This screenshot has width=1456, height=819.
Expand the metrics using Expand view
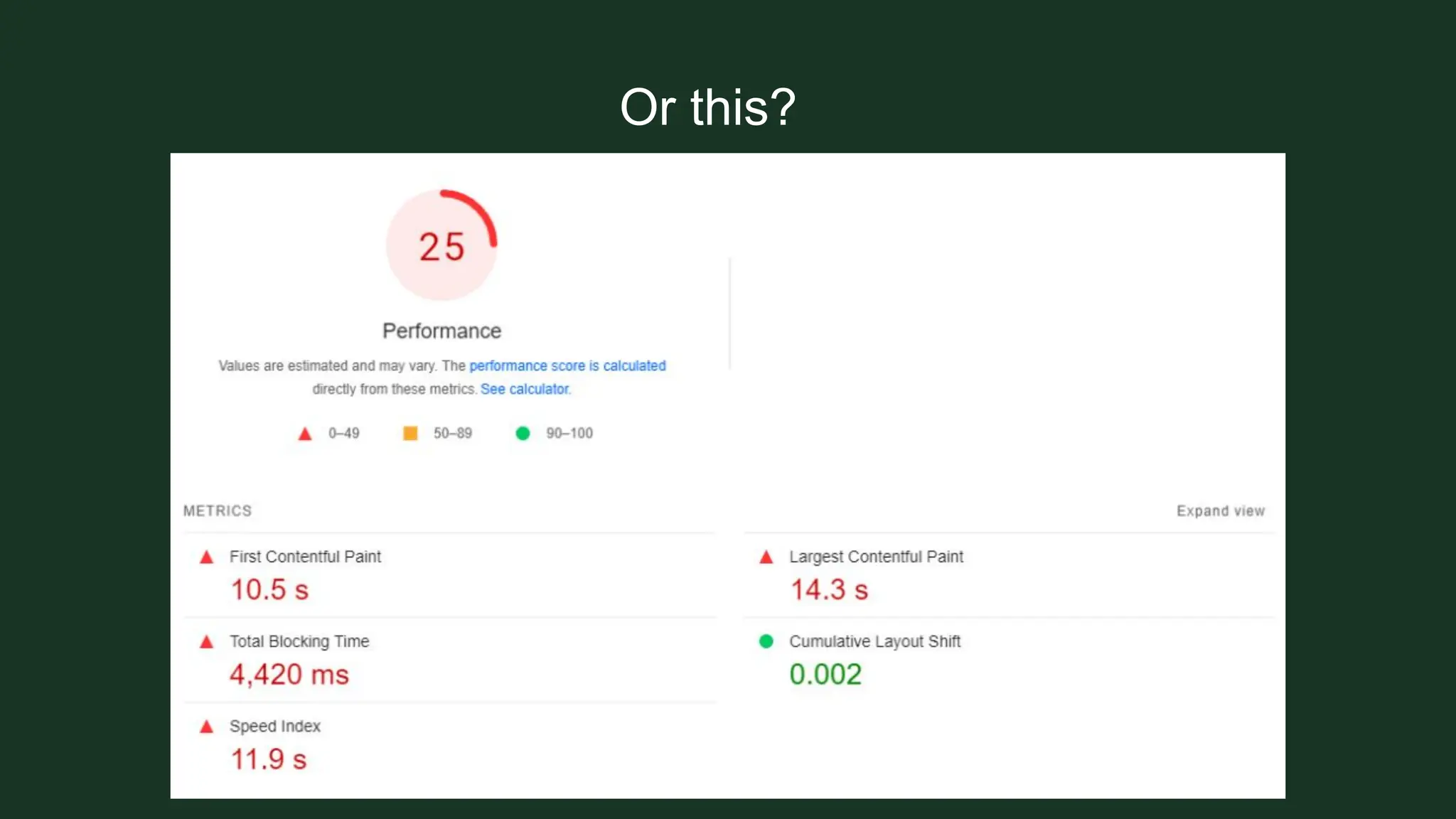click(1220, 511)
